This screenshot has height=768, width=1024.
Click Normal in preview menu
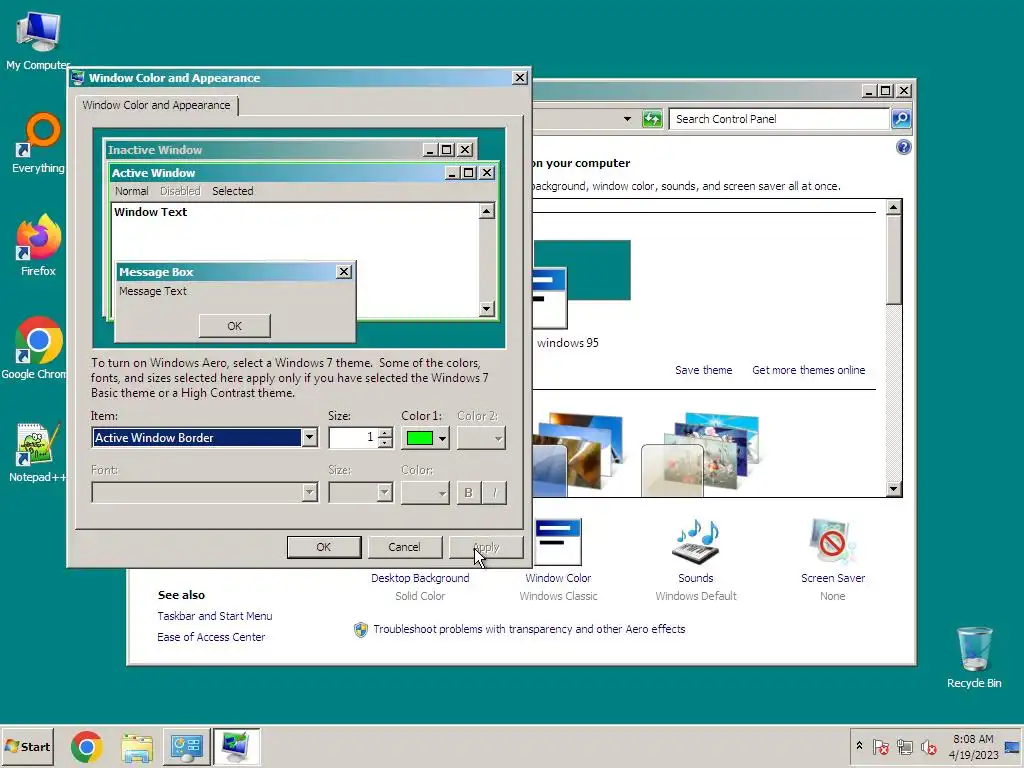coord(131,191)
